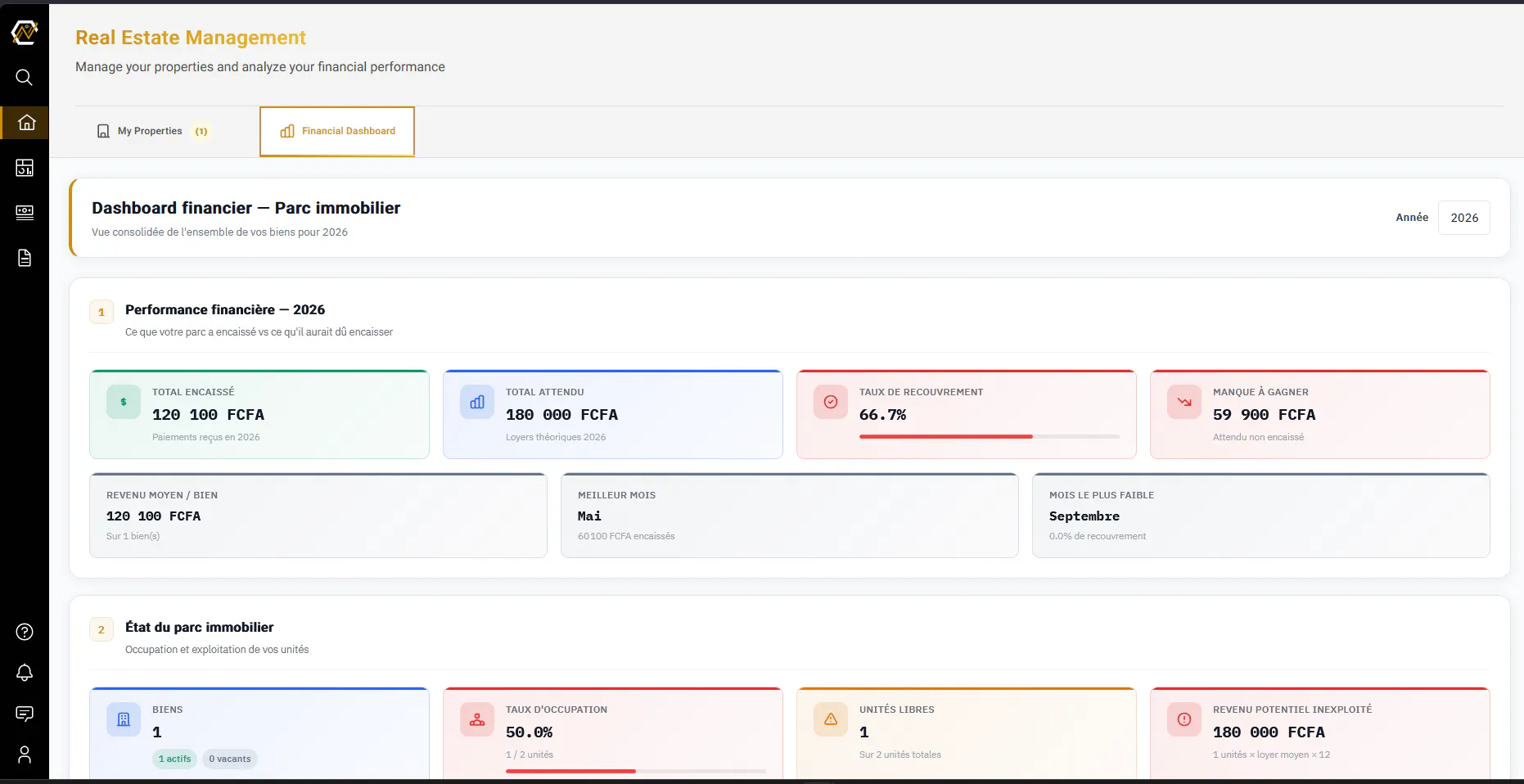Click the bar chart icon on Total Attendu card
The image size is (1524, 784).
(x=477, y=402)
